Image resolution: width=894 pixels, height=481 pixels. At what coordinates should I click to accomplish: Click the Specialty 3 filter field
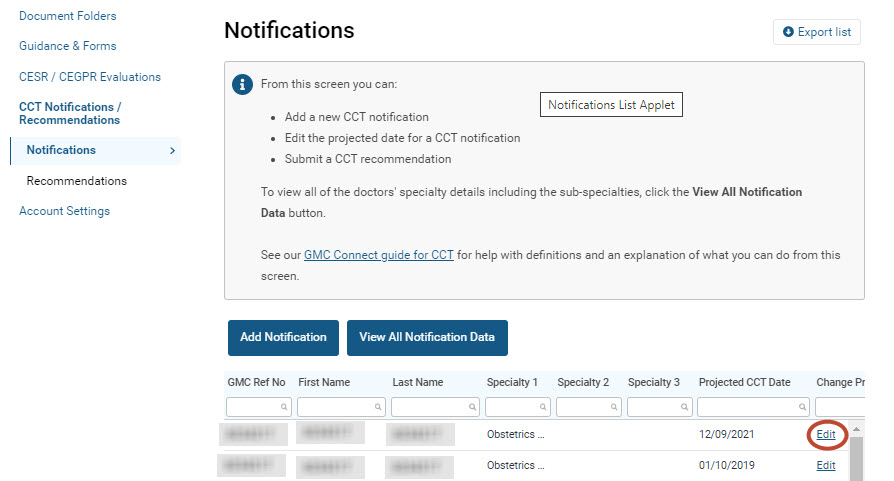pos(660,407)
